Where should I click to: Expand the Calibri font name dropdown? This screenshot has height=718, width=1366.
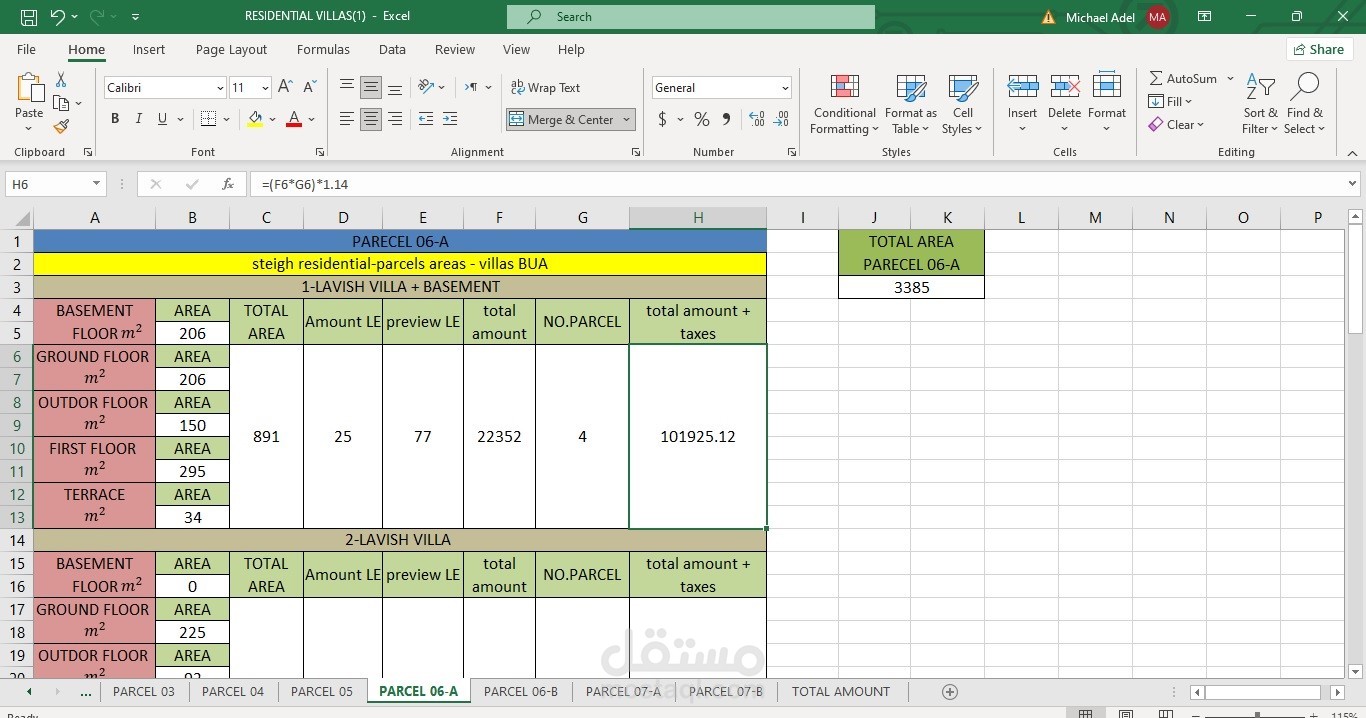[x=220, y=88]
